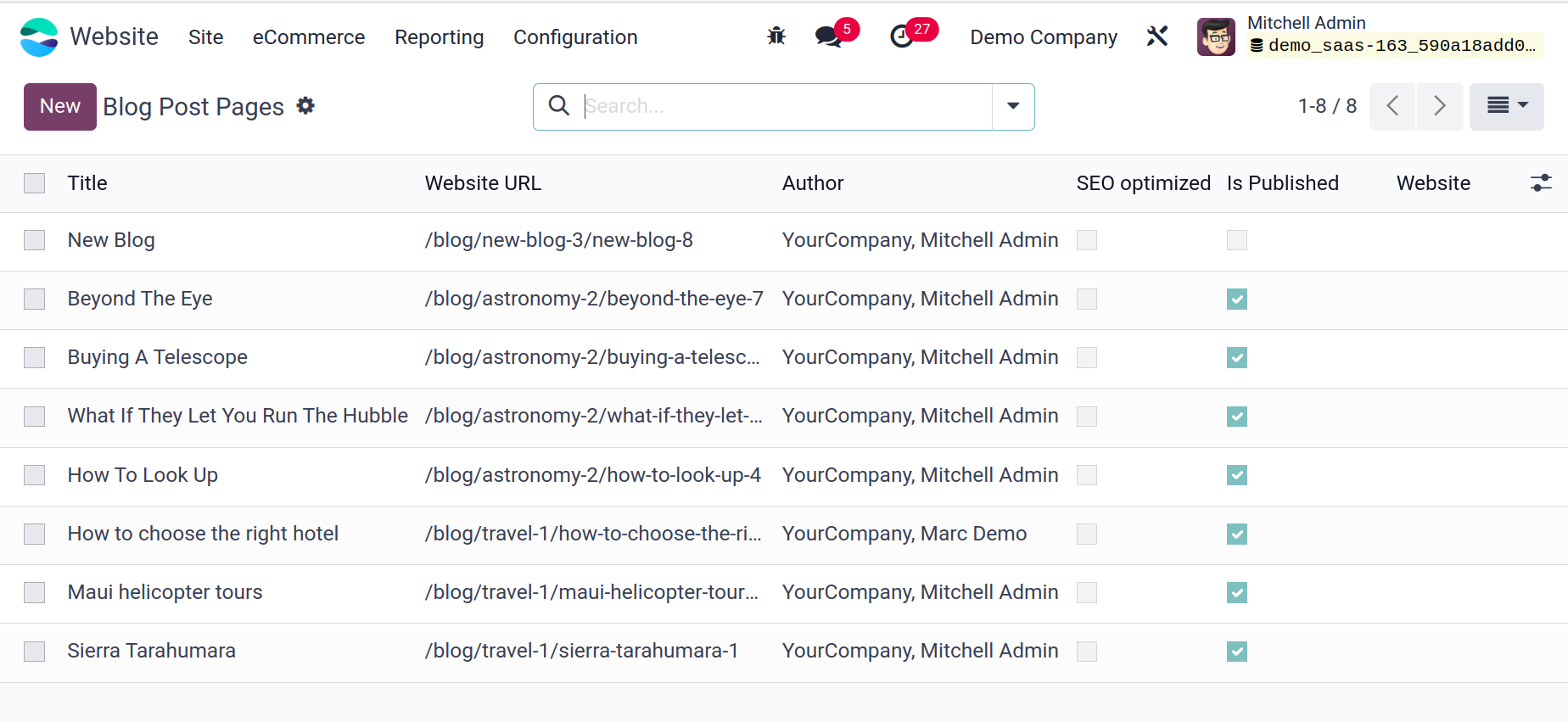The image size is (1568, 722).
Task: Sort by the Is Published column header
Action: (x=1283, y=183)
